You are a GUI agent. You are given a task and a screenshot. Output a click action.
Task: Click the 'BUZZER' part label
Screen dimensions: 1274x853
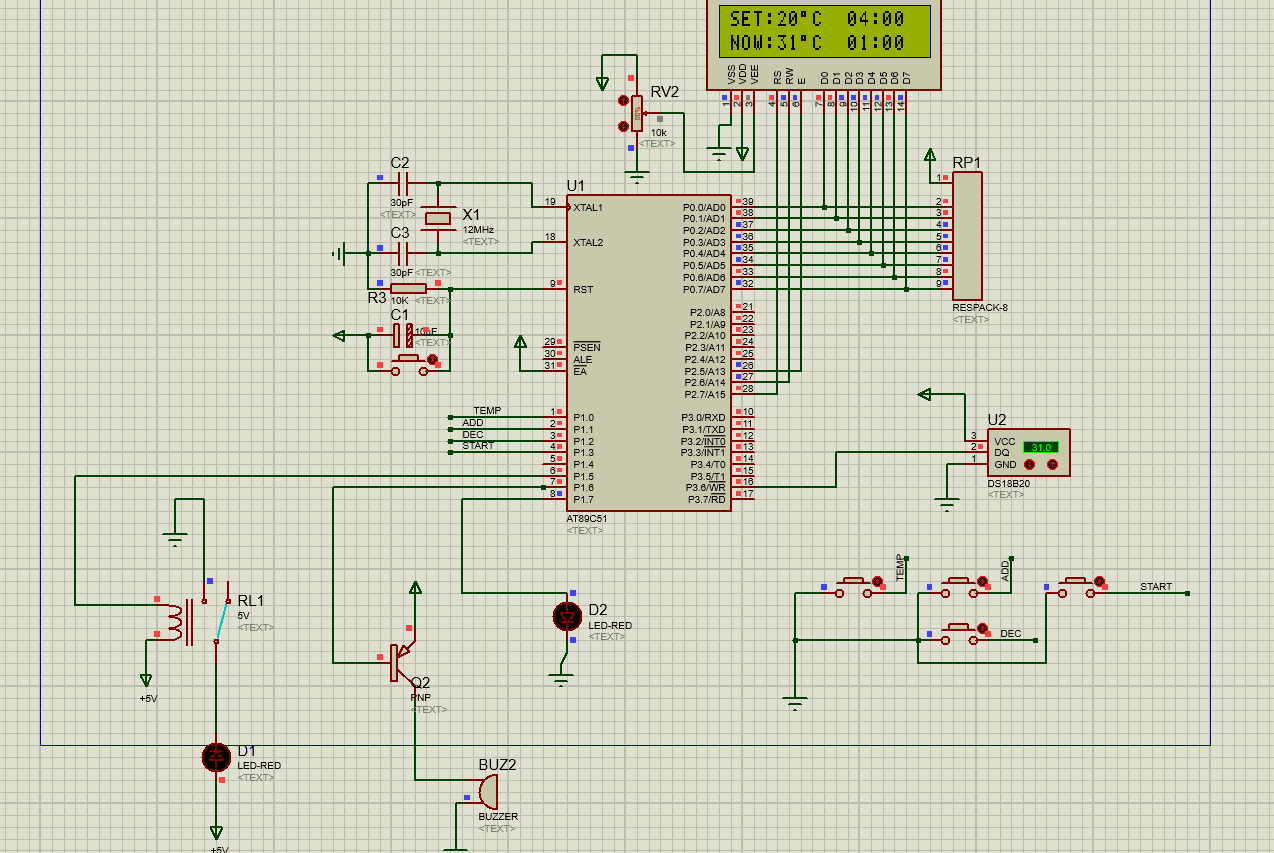(498, 816)
